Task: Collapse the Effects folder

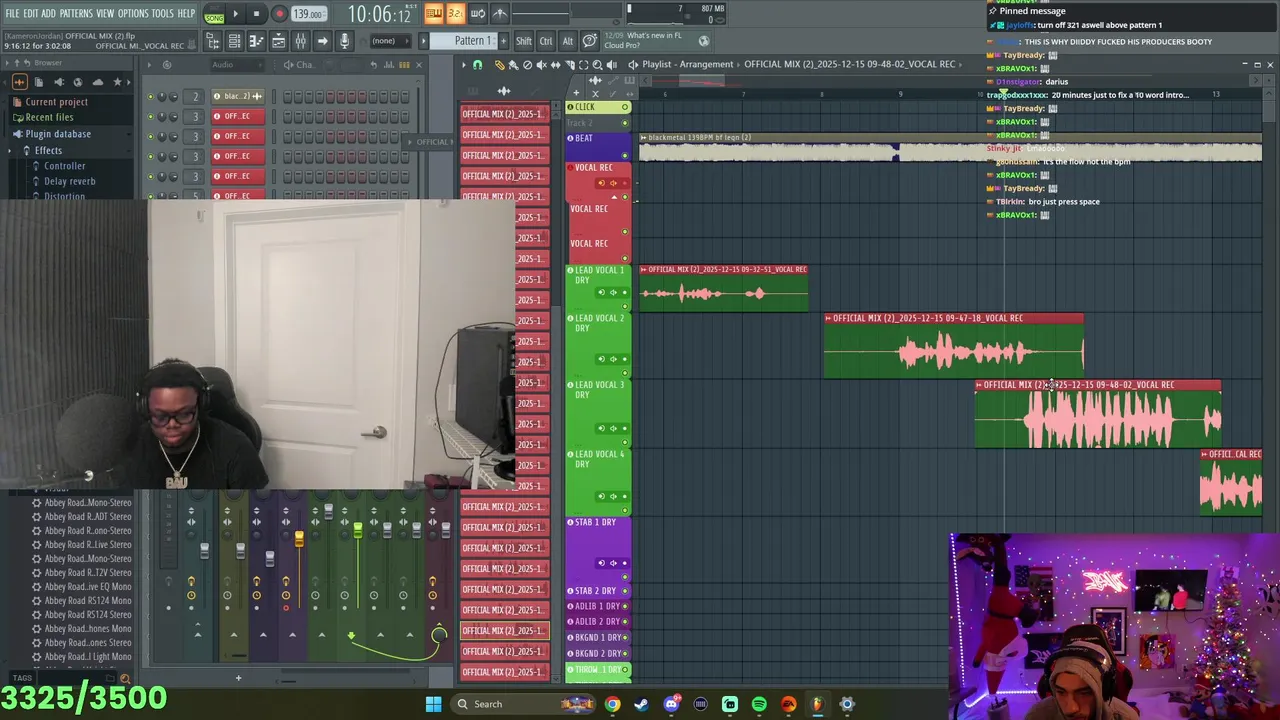Action: click(x=48, y=150)
